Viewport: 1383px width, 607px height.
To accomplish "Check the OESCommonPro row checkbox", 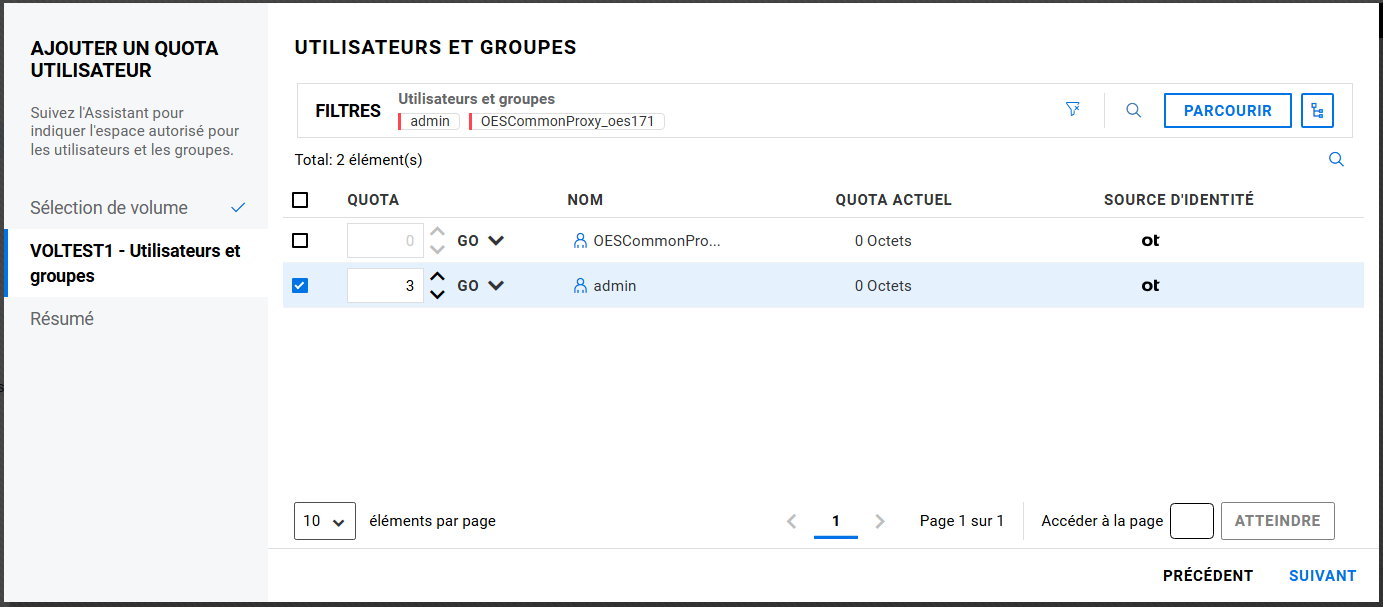I will point(300,241).
